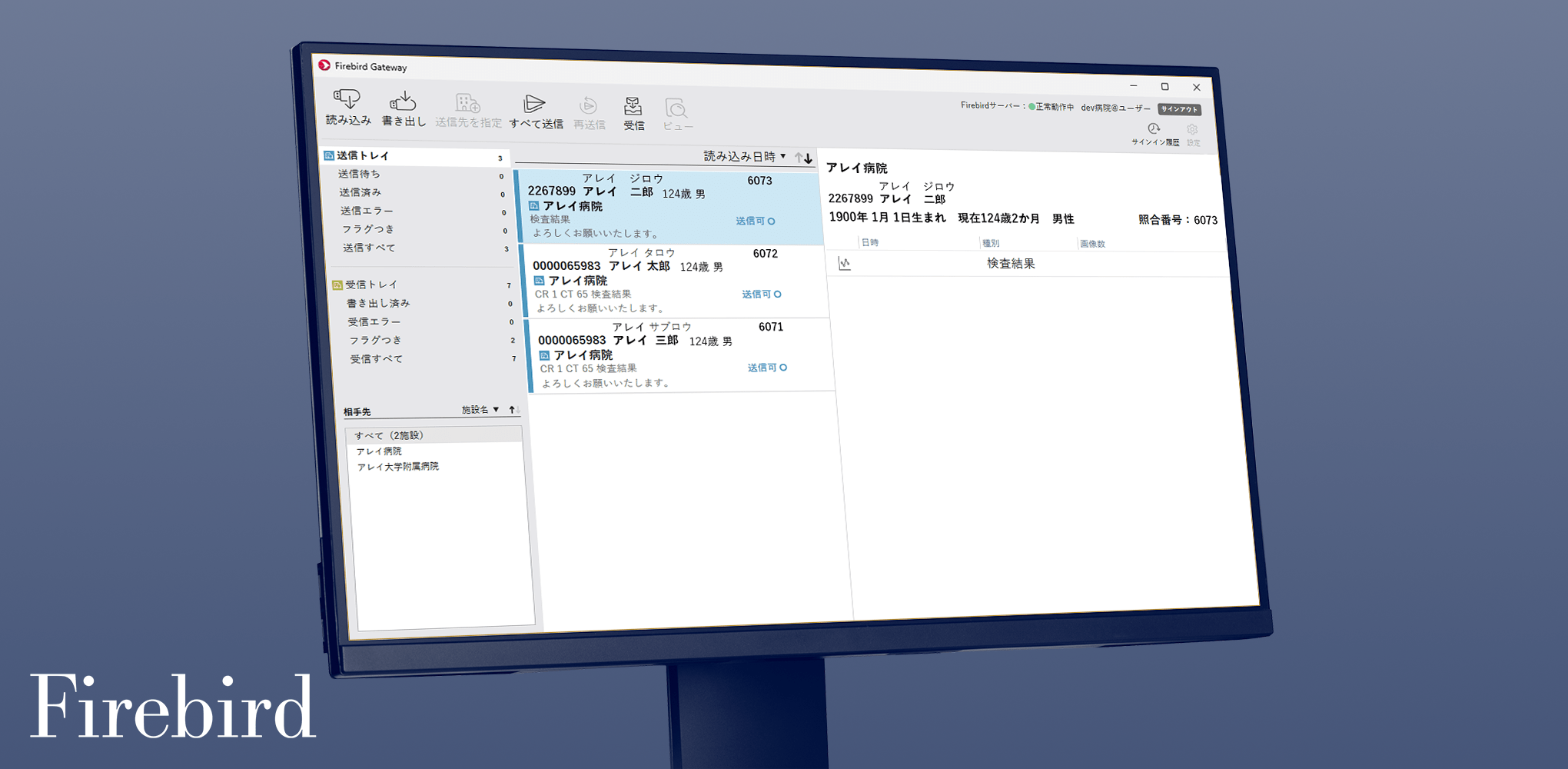Select patient card アレイ 三郎 0000065983

pyautogui.click(x=679, y=355)
